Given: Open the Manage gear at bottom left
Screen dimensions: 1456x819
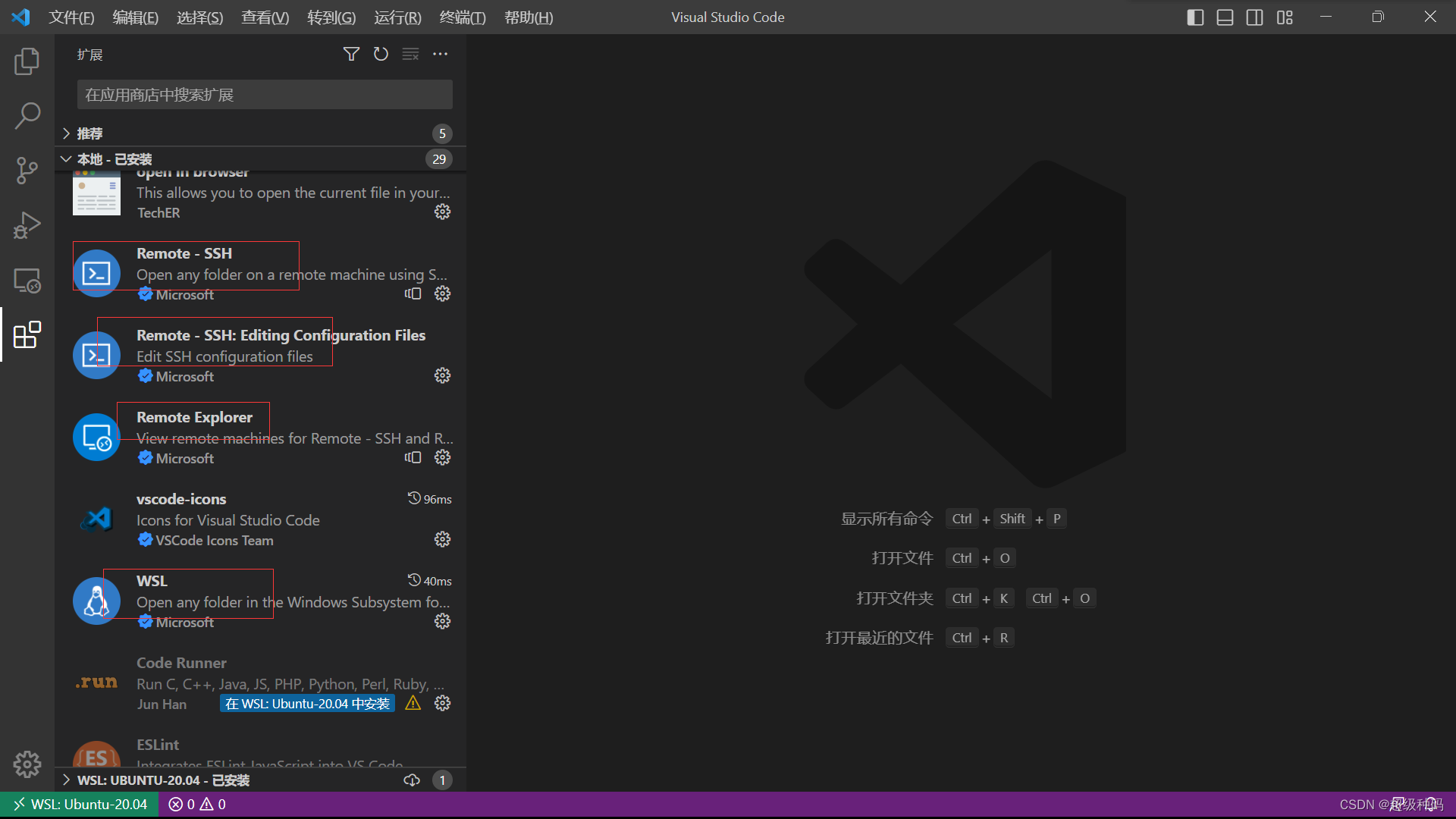Looking at the screenshot, I should 27,764.
